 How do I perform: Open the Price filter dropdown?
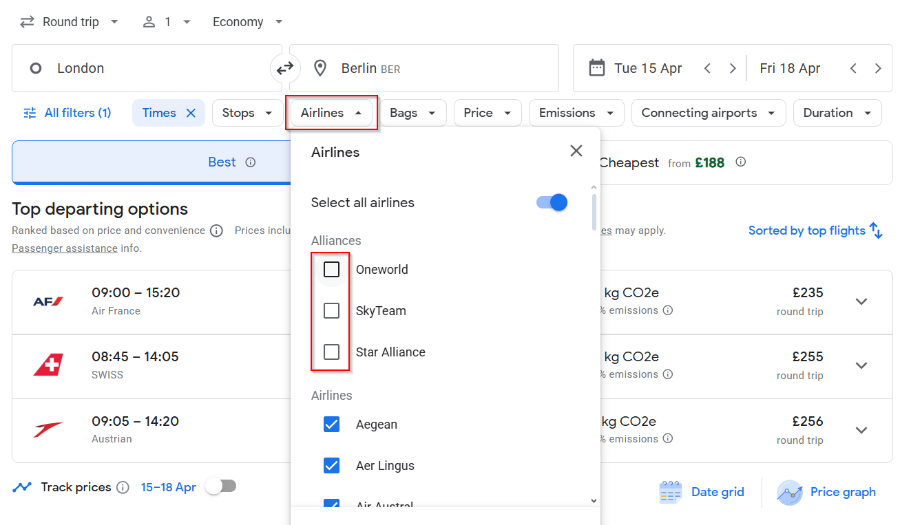[487, 113]
